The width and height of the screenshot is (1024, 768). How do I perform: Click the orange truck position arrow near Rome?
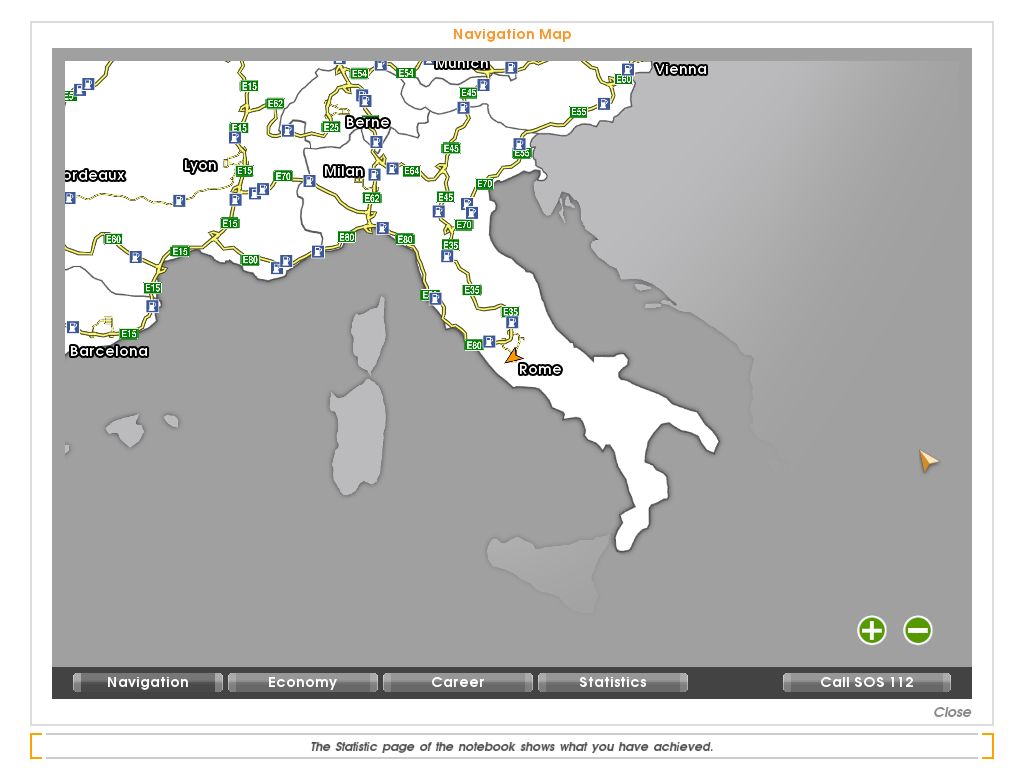[x=514, y=355]
